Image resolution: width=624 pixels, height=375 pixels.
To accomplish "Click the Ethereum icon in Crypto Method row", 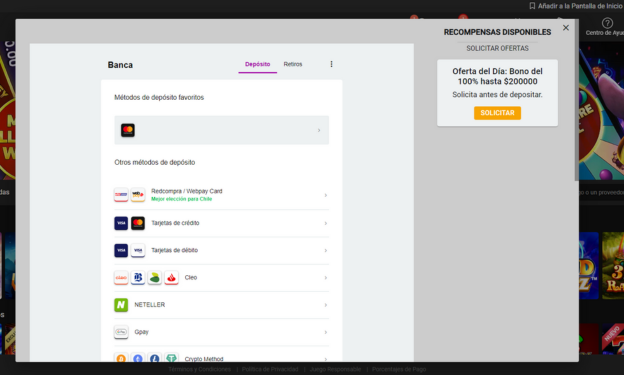I will (x=138, y=358).
